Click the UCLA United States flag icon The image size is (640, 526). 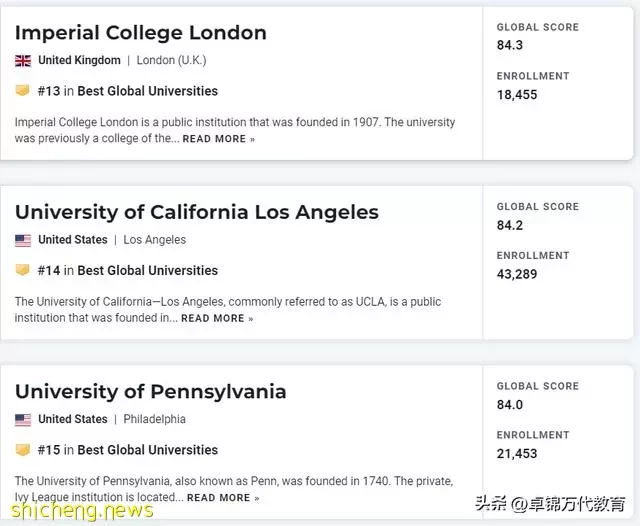[x=23, y=240]
